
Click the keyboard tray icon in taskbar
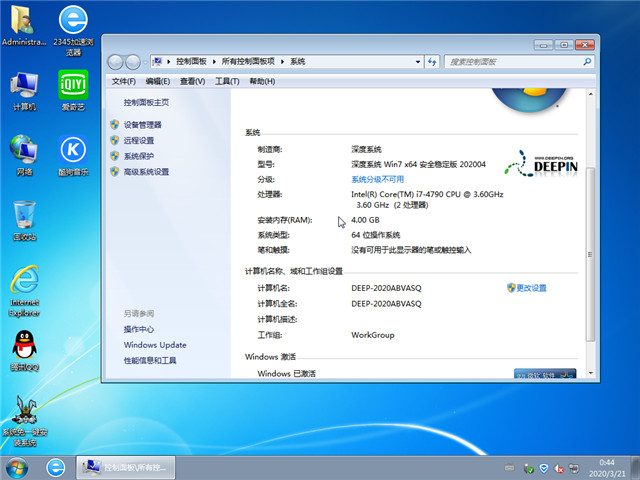coord(509,467)
